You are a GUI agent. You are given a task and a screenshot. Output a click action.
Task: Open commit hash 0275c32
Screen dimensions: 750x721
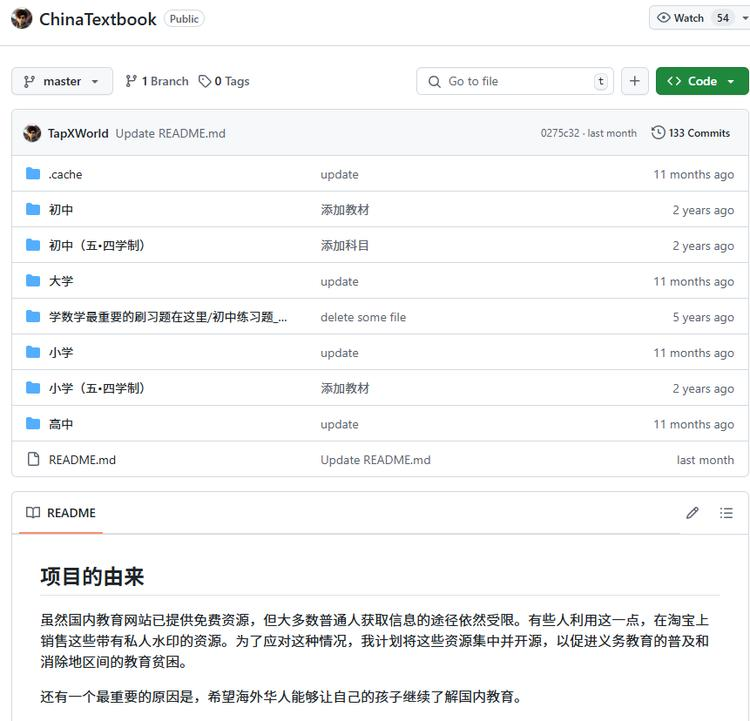click(560, 133)
